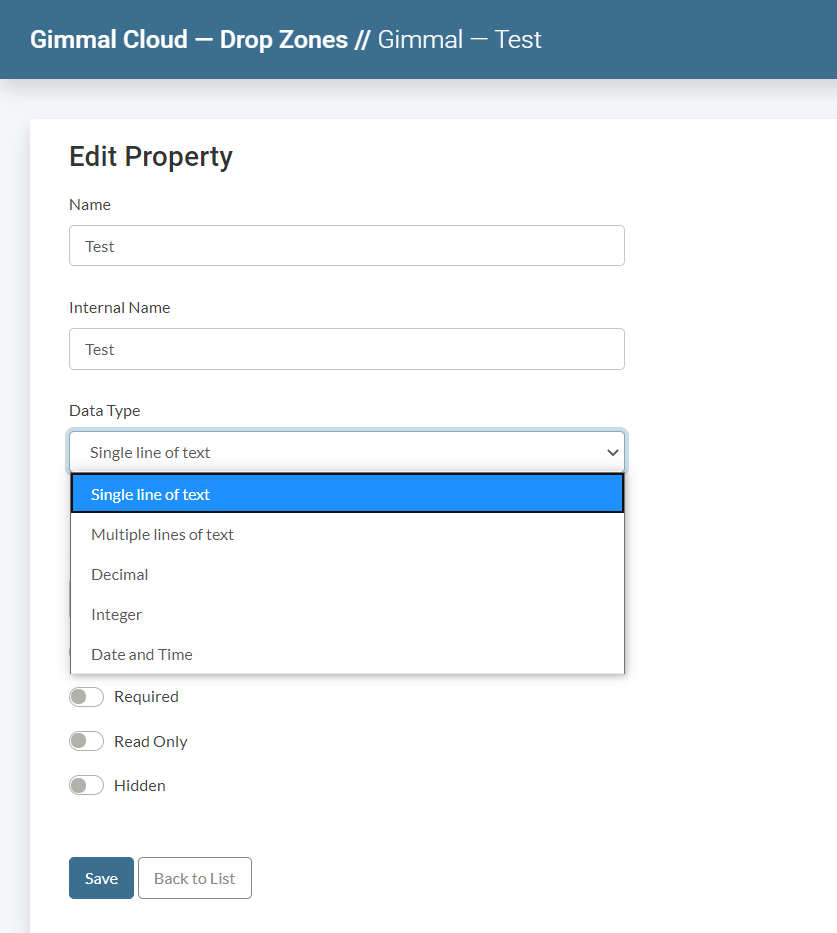Click the Internal Name text box
The height and width of the screenshot is (933, 837).
coord(346,349)
